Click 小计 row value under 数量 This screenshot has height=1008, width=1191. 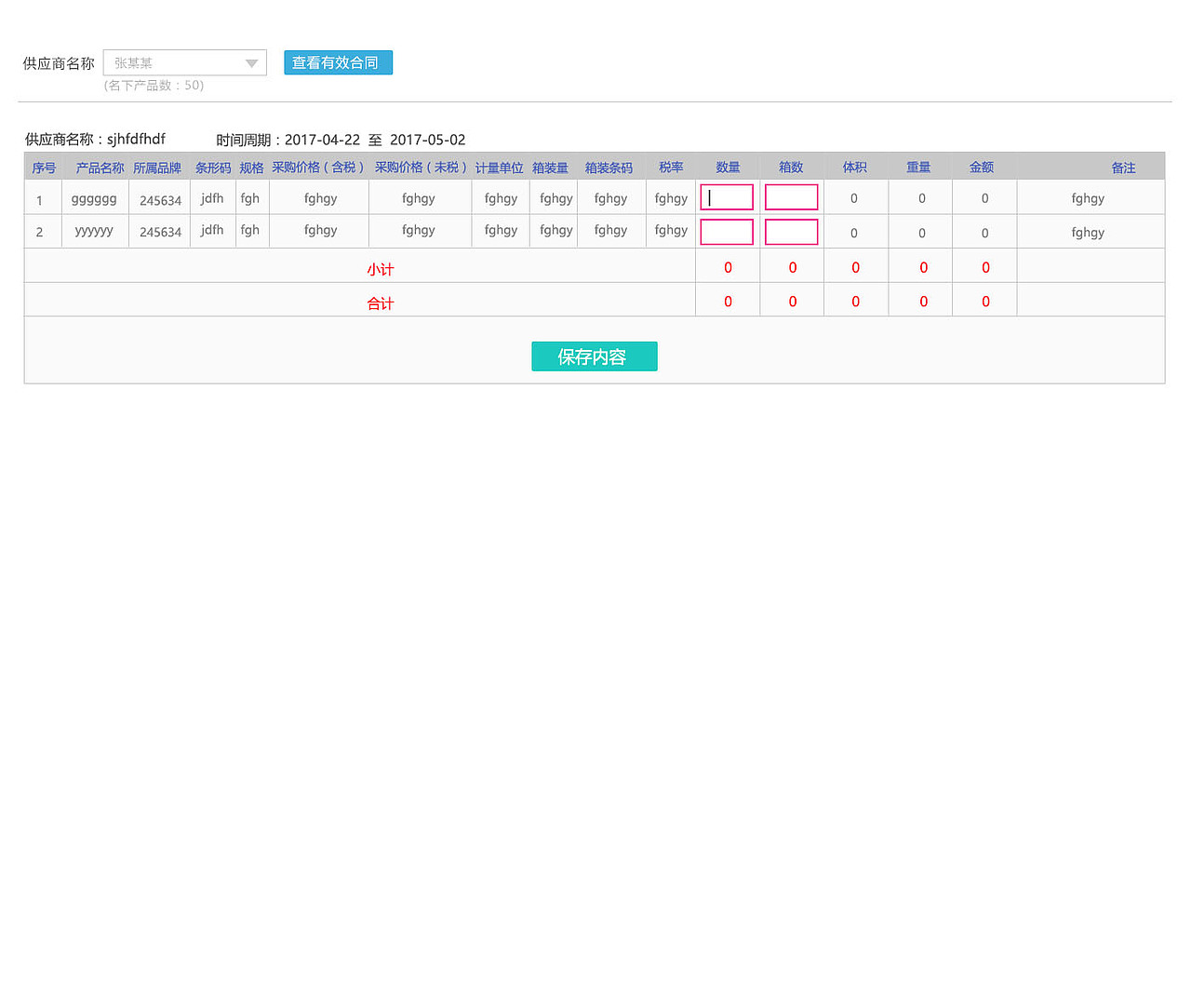tap(728, 267)
